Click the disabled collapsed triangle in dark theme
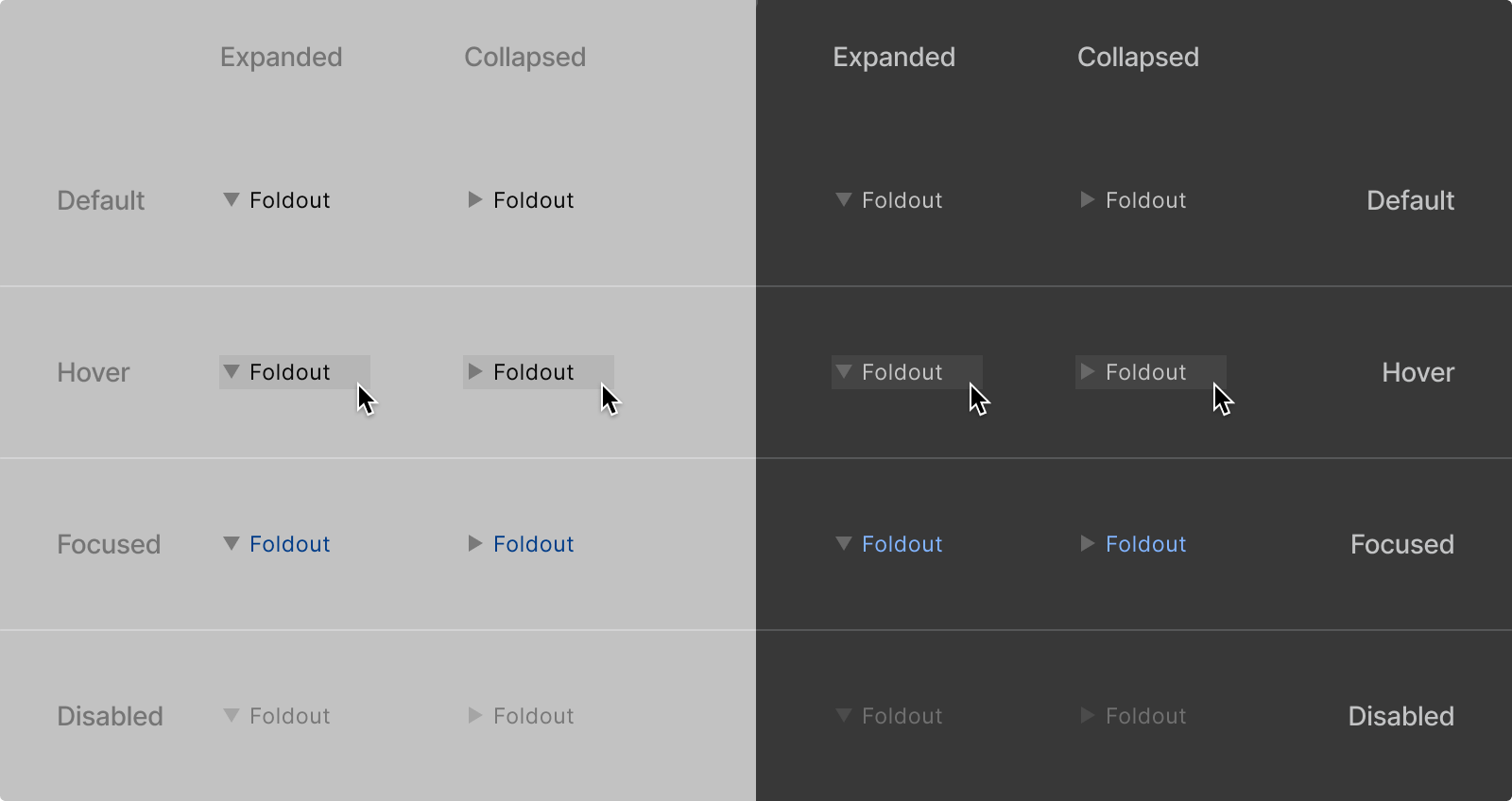Screen dimensions: 1512x801 (x=1087, y=716)
